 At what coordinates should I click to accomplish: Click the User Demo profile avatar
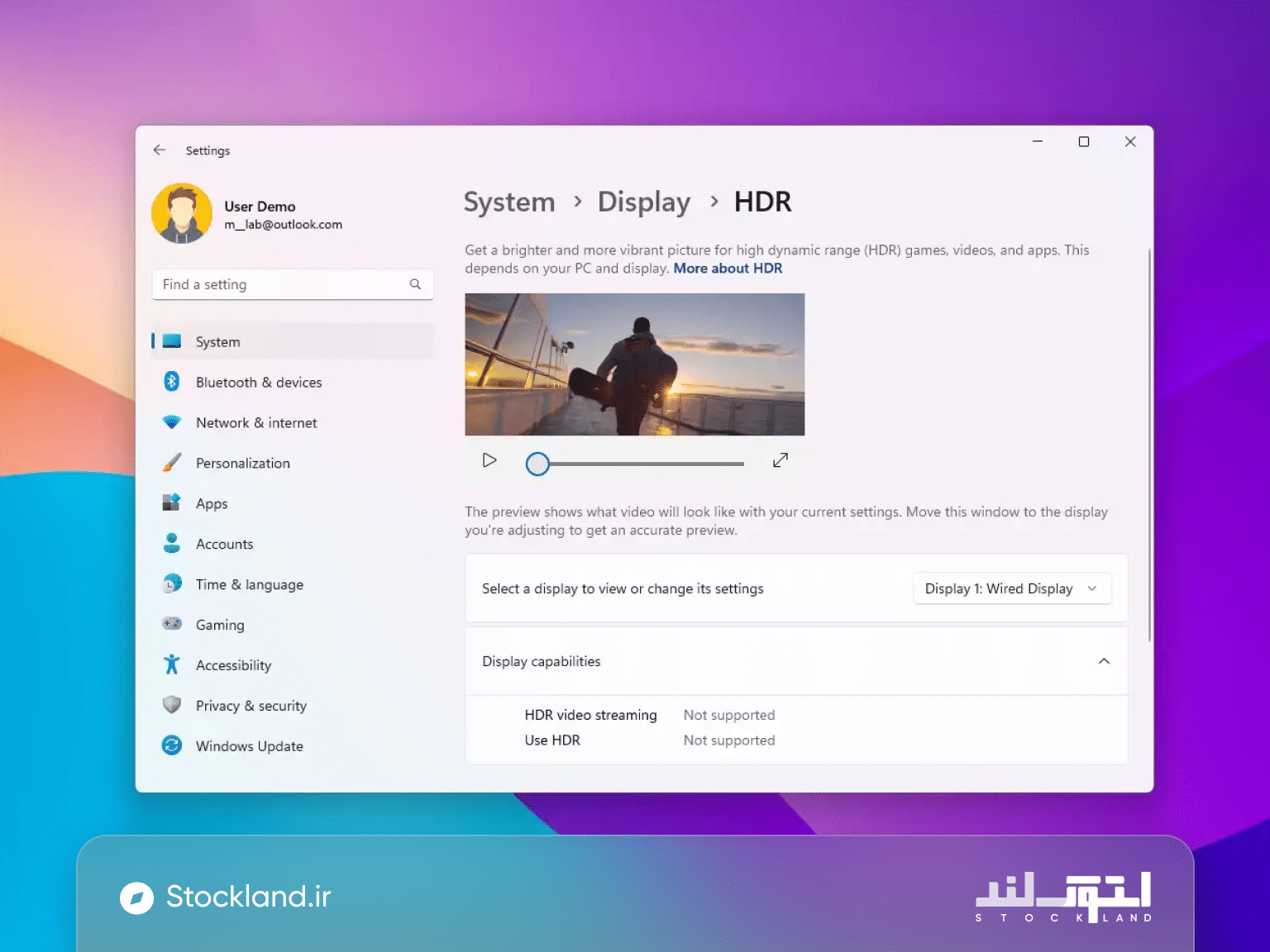click(x=182, y=213)
